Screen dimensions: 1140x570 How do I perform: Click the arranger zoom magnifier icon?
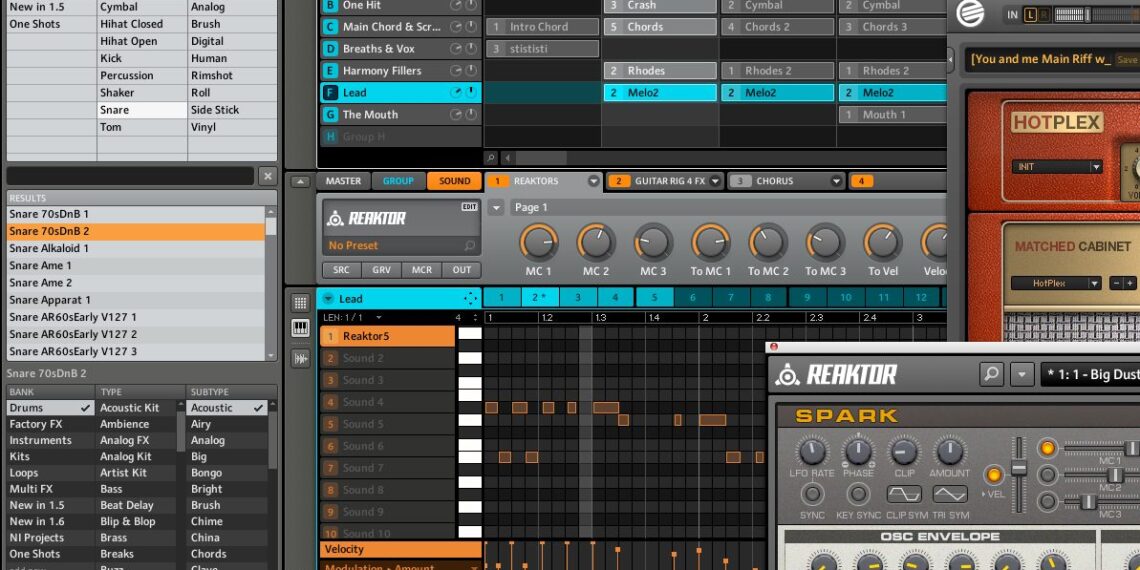click(x=491, y=158)
